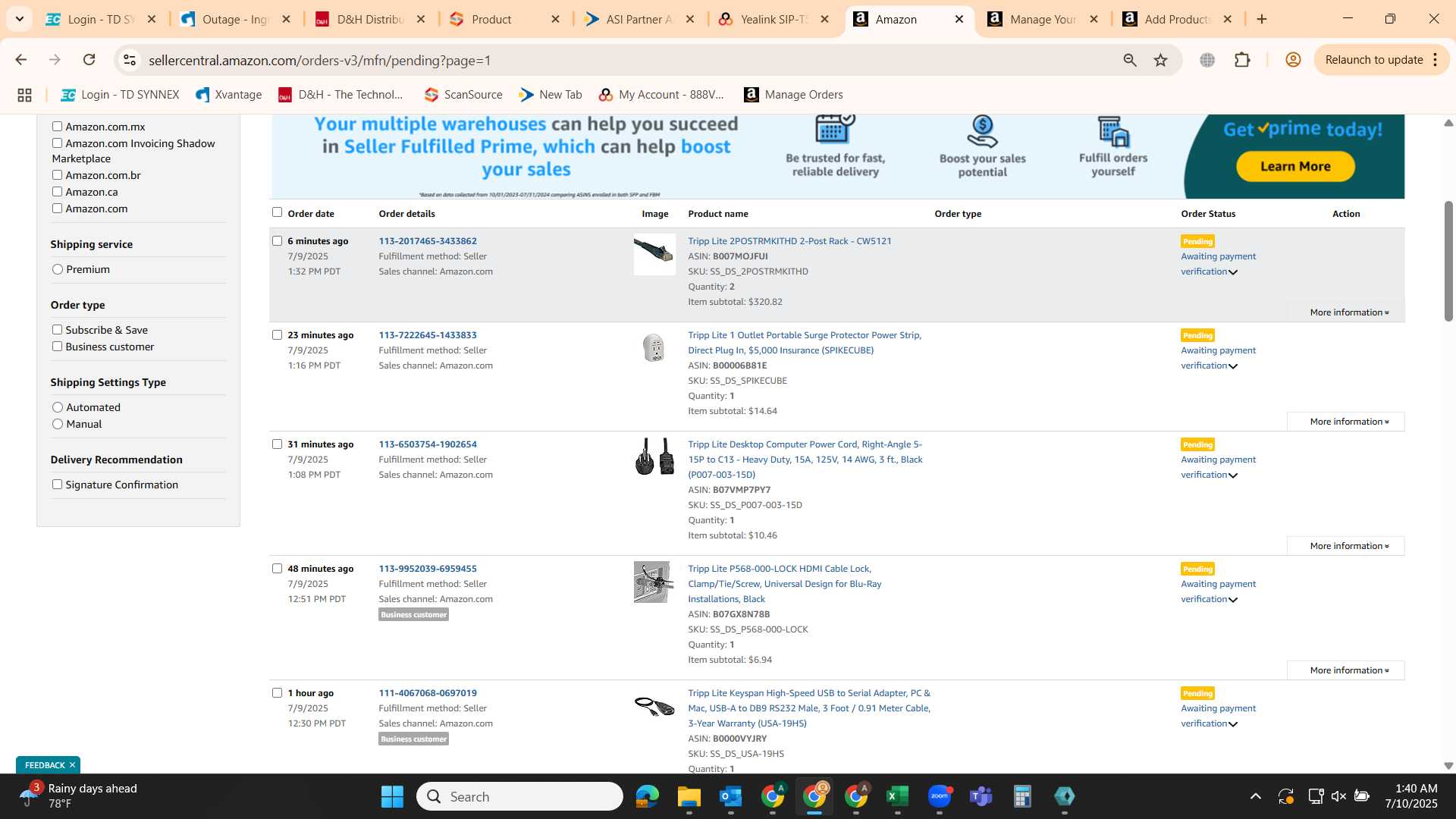Open Windows Start menu
Image resolution: width=1456 pixels, height=819 pixels.
(x=392, y=796)
